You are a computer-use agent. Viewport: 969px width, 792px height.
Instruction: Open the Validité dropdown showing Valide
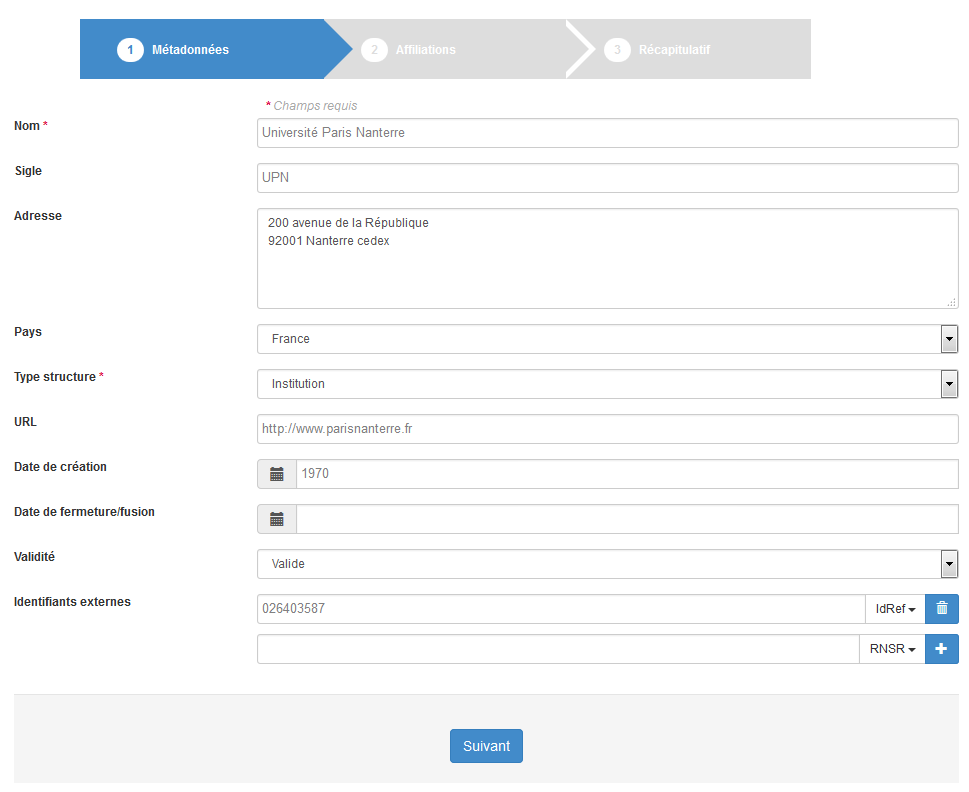click(x=607, y=564)
